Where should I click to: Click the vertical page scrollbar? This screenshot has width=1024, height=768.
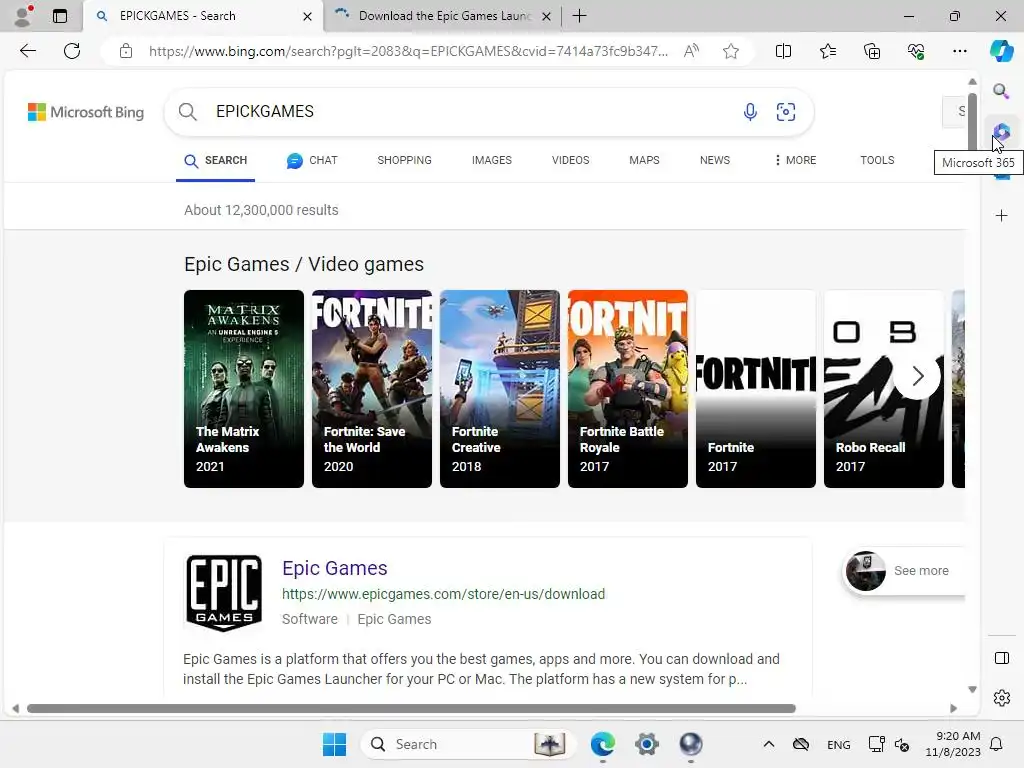972,121
